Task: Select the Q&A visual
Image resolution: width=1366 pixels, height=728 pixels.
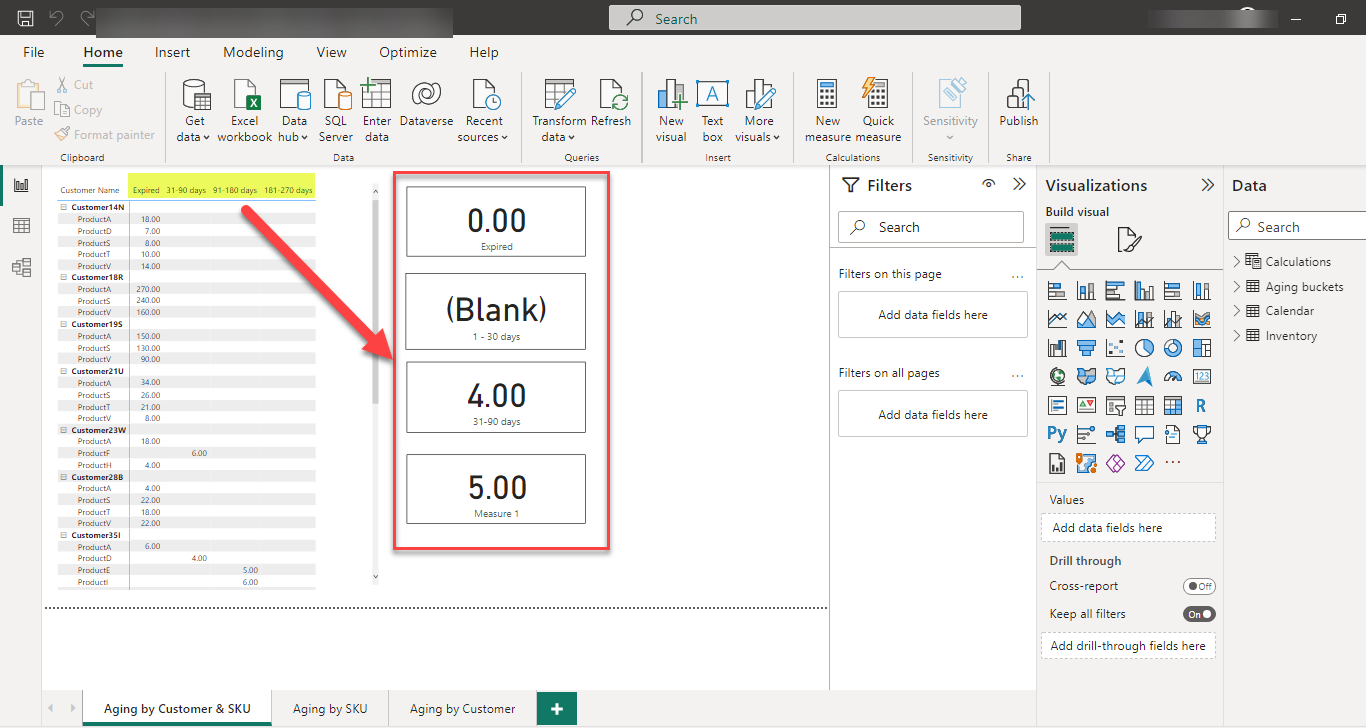Action: tap(1144, 434)
